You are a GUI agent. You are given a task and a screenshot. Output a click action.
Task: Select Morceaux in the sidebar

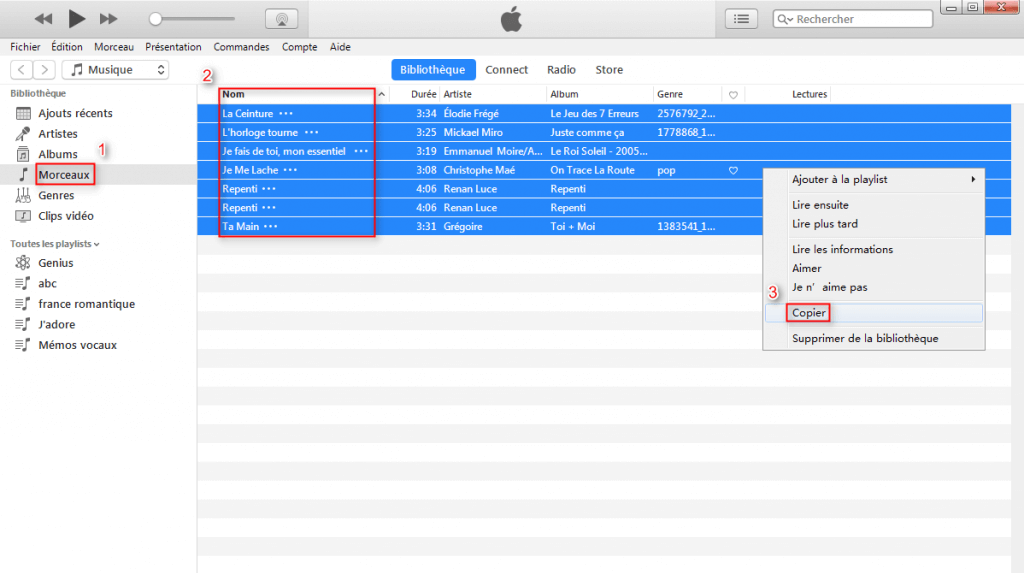(x=63, y=174)
